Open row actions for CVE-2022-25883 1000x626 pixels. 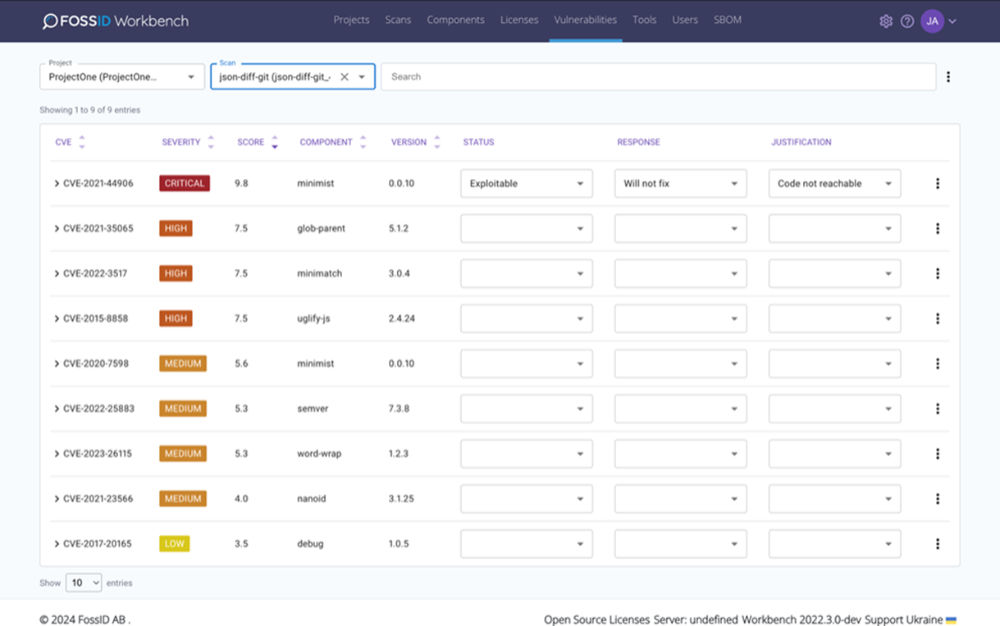coord(938,409)
